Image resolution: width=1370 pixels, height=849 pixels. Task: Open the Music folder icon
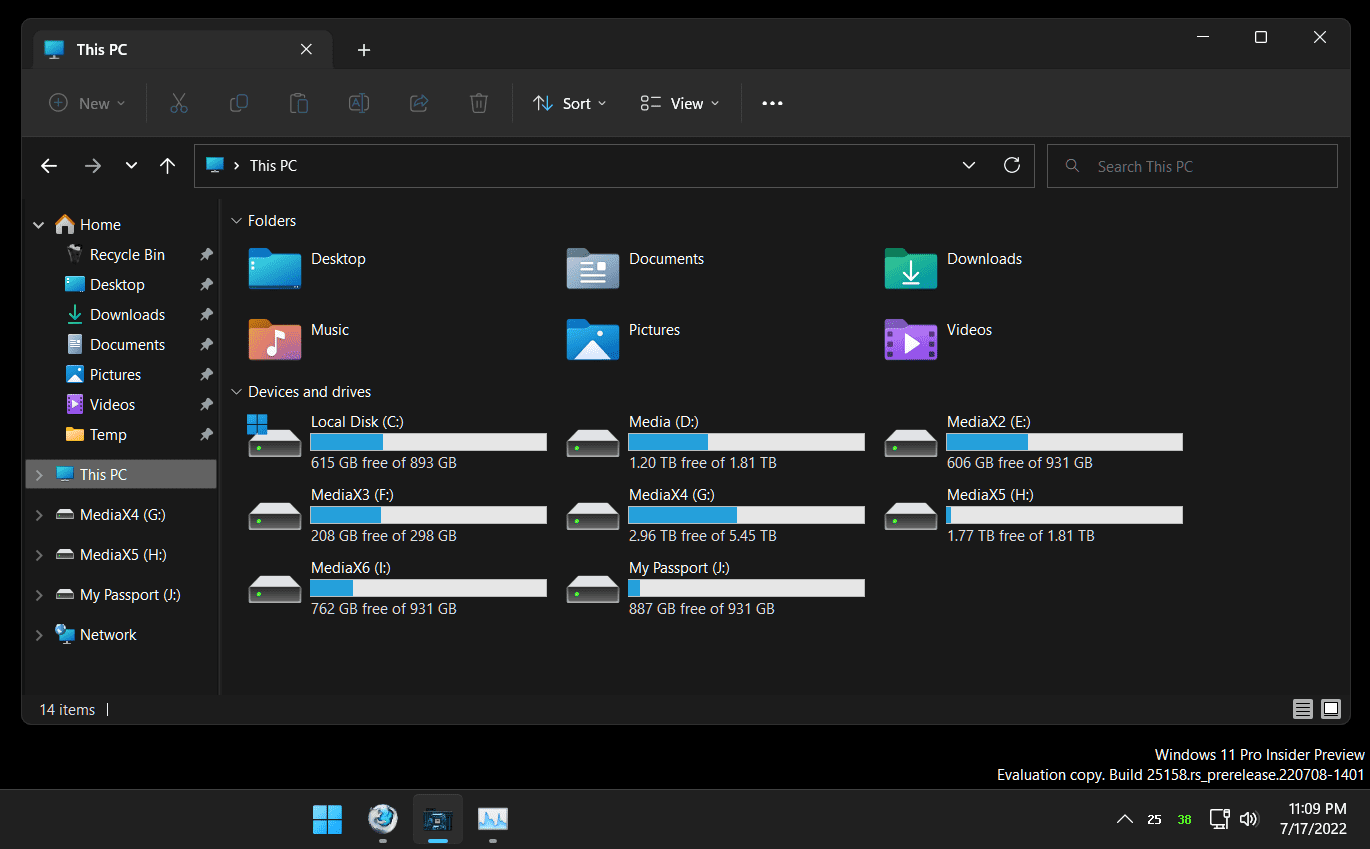pyautogui.click(x=275, y=339)
